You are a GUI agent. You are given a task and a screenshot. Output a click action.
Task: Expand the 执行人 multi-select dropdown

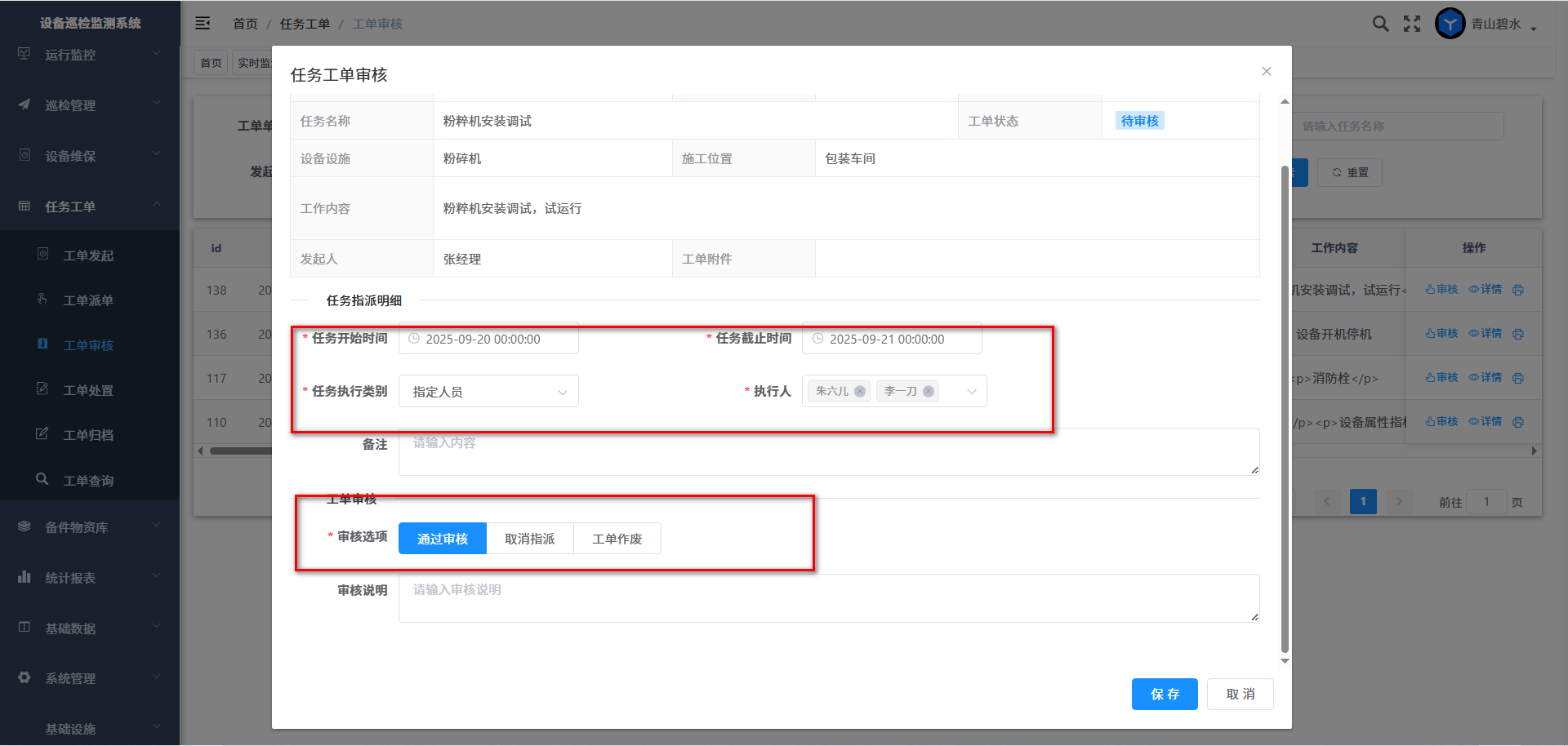[971, 392]
